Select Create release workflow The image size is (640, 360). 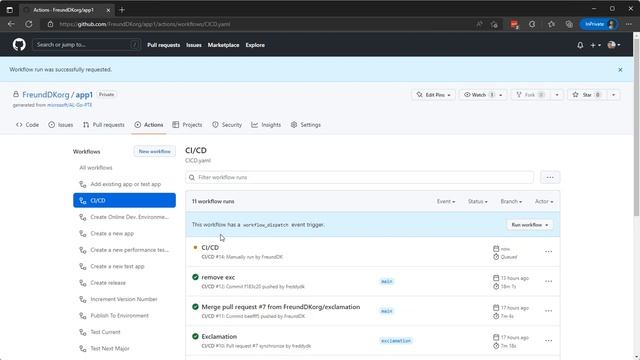click(x=124, y=283)
